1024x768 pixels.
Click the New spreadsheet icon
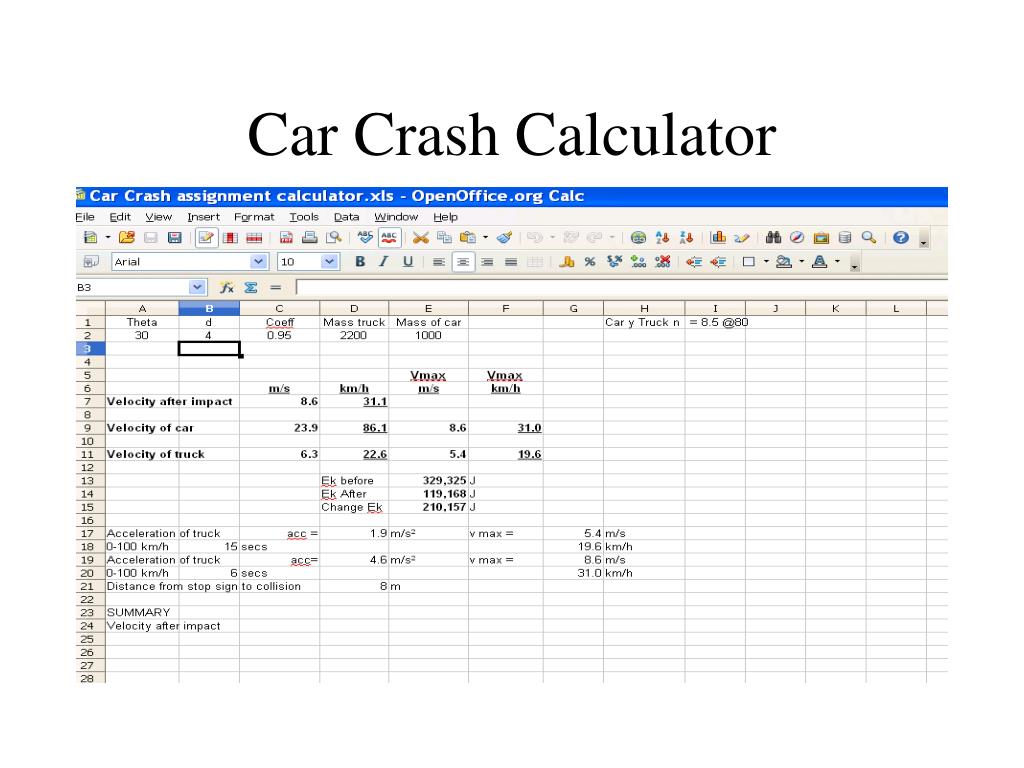pos(91,238)
